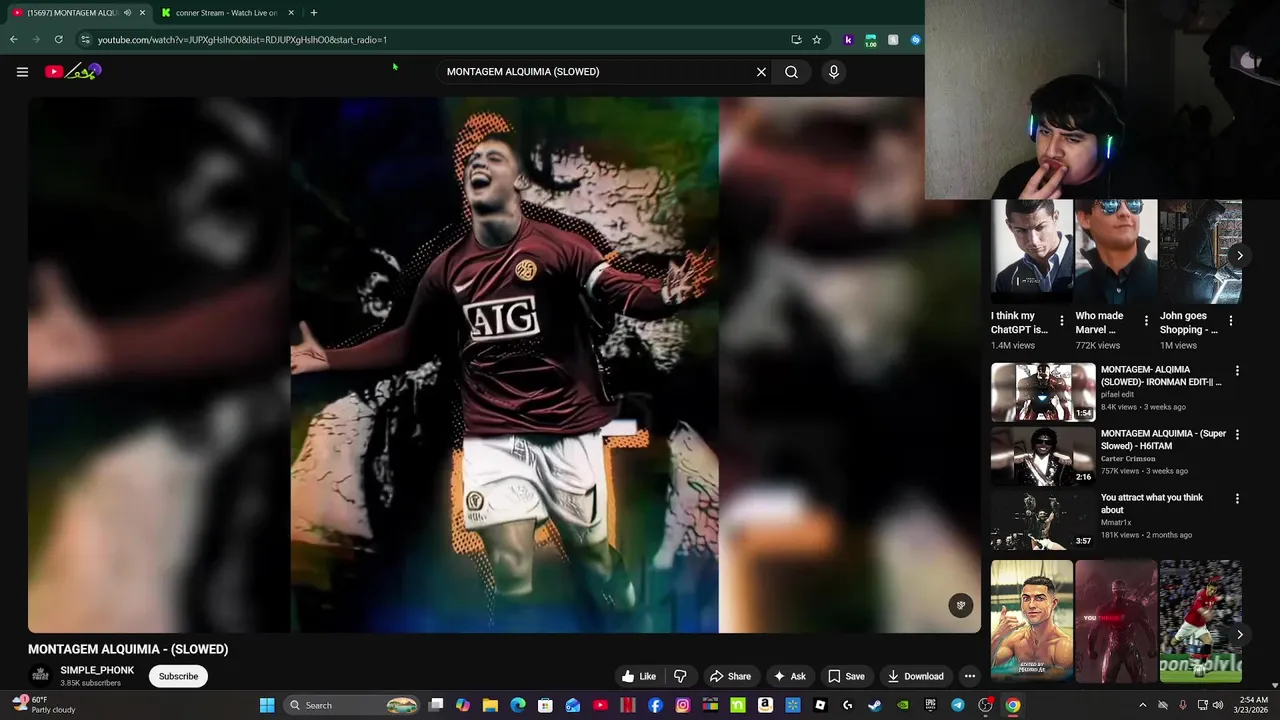
Task: Go to the YouTube home logo
Action: pyautogui.click(x=73, y=71)
